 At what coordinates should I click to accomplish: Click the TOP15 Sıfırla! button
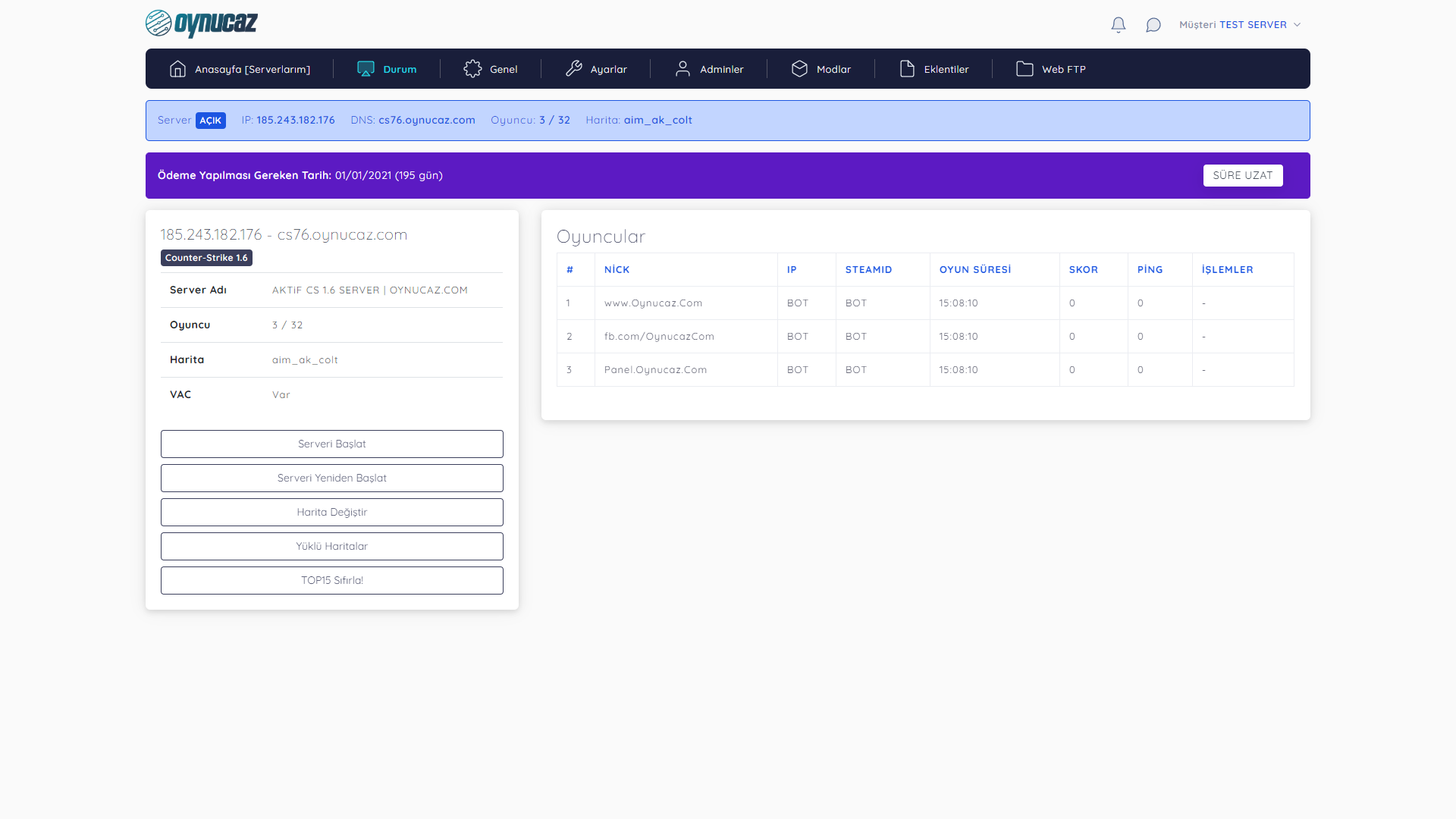click(x=332, y=580)
